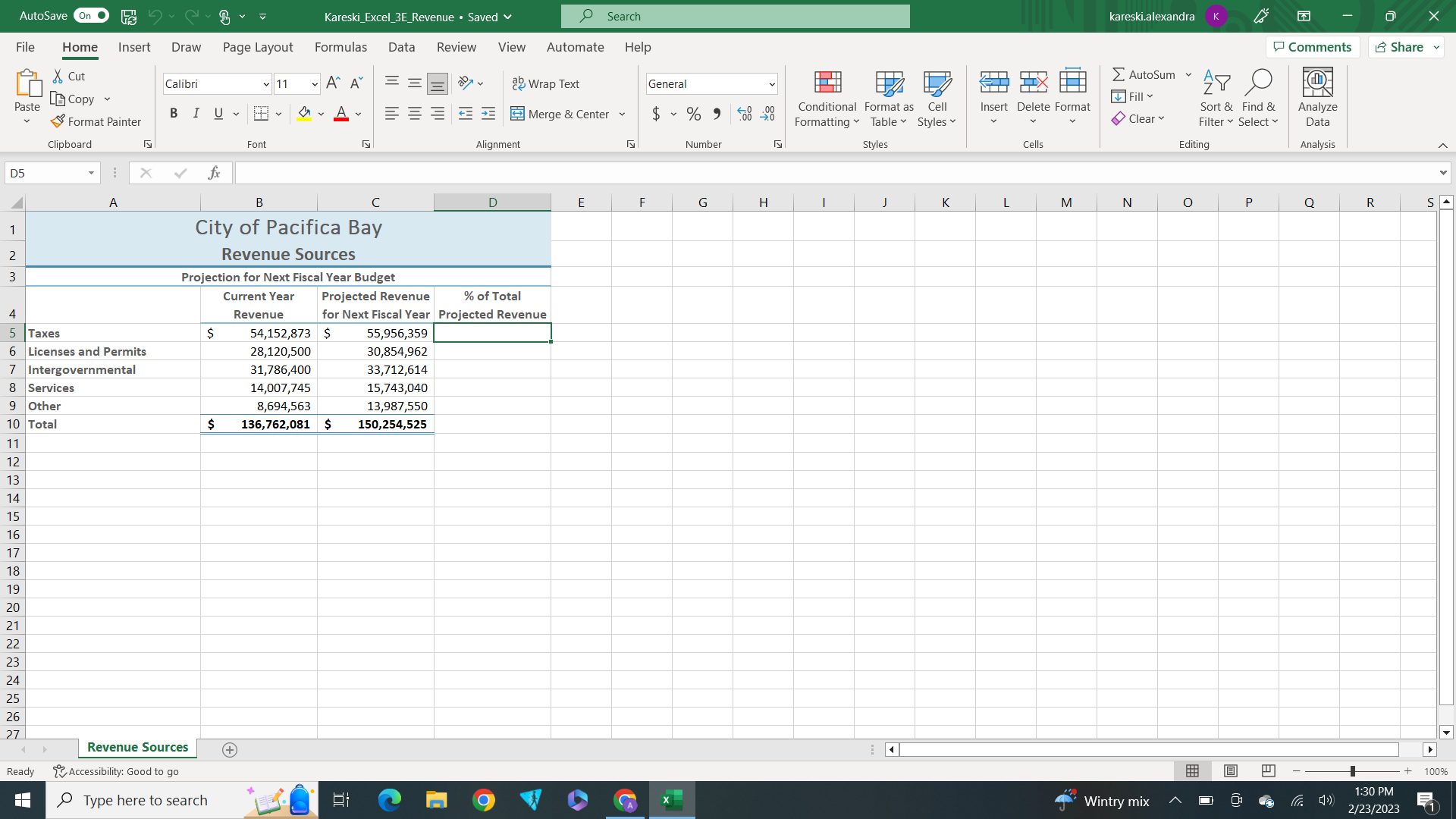Expand the AutoSum dropdown arrow
Viewport: 1456px width, 819px height.
1188,74
